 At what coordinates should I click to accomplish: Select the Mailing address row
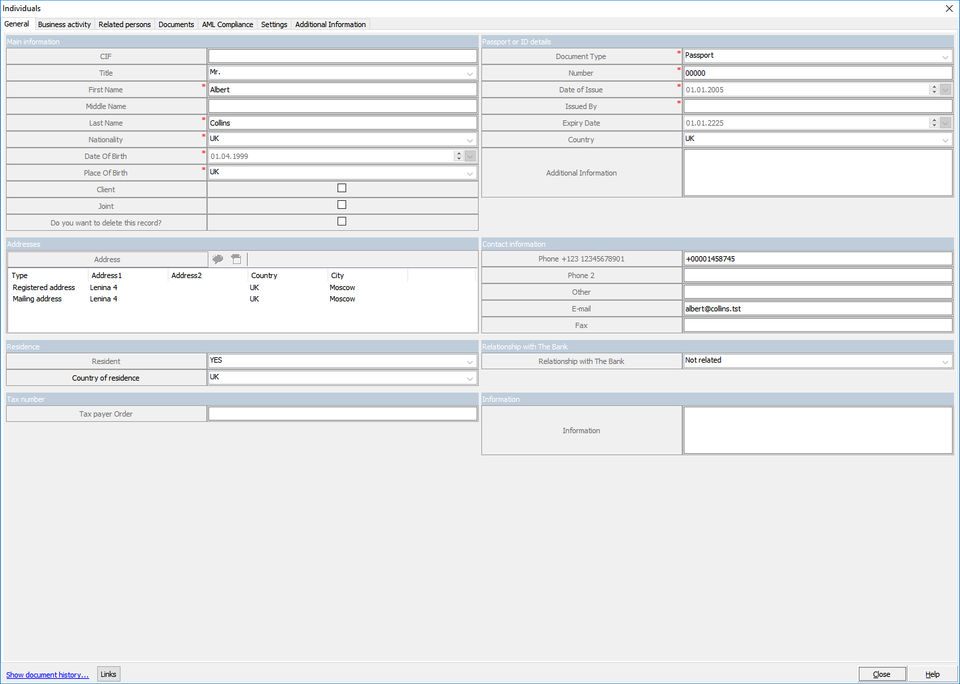(x=242, y=299)
